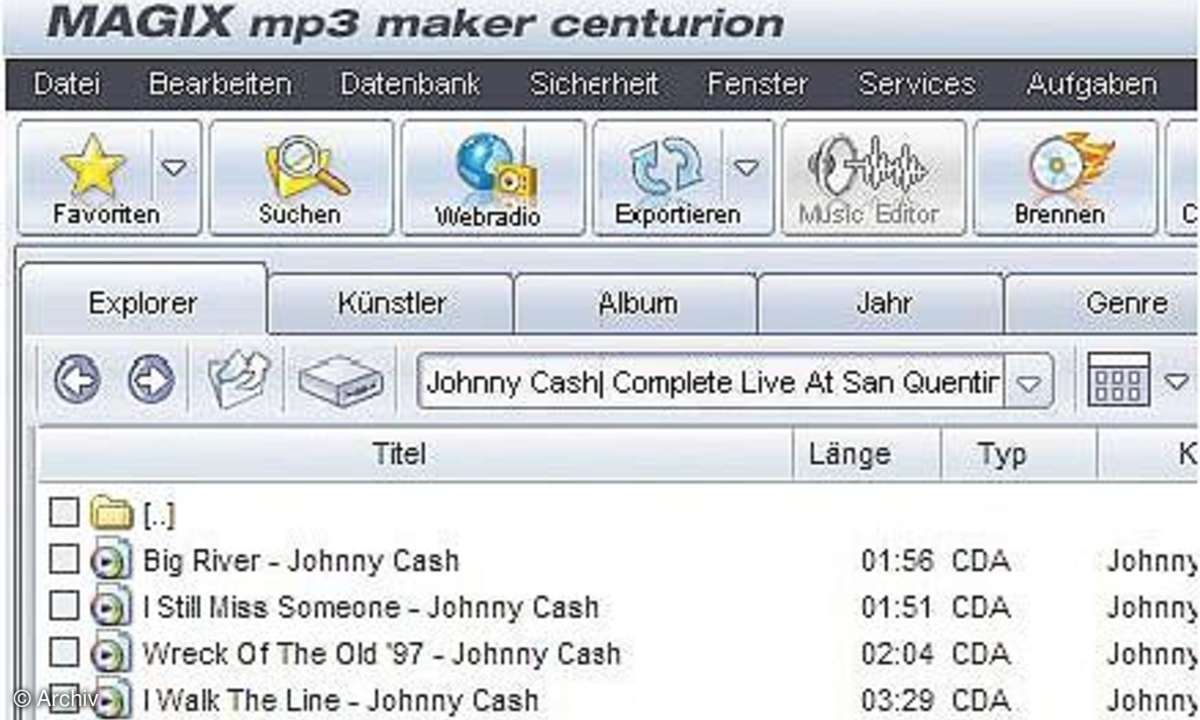Click the 03:29 length value

[897, 700]
